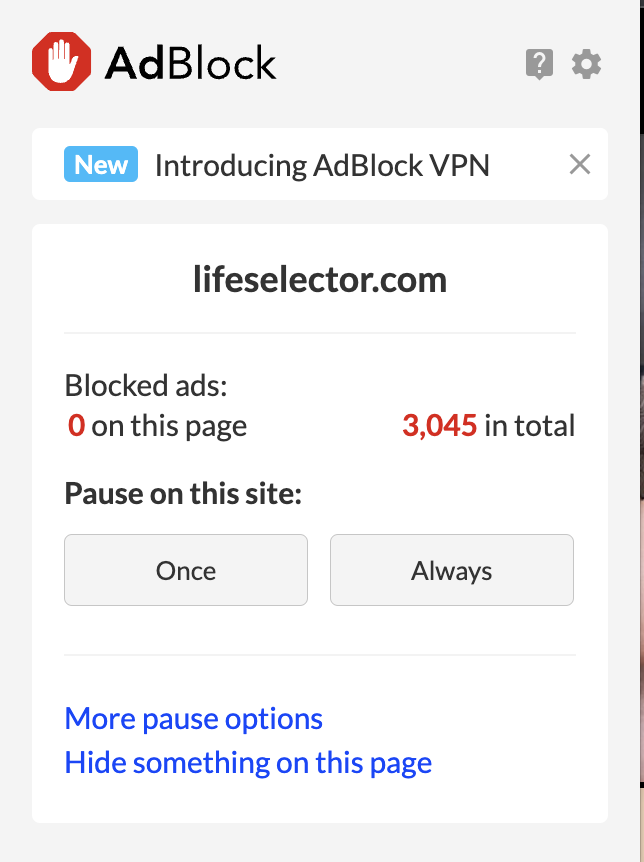This screenshot has width=644, height=862.
Task: Always pause AdBlock on this site
Action: pyautogui.click(x=452, y=571)
